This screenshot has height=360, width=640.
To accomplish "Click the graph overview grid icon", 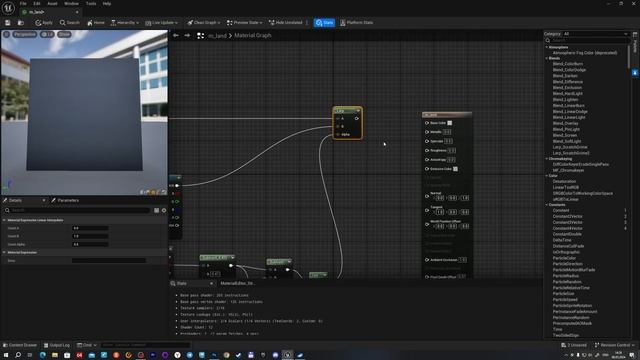I will (x=200, y=36).
